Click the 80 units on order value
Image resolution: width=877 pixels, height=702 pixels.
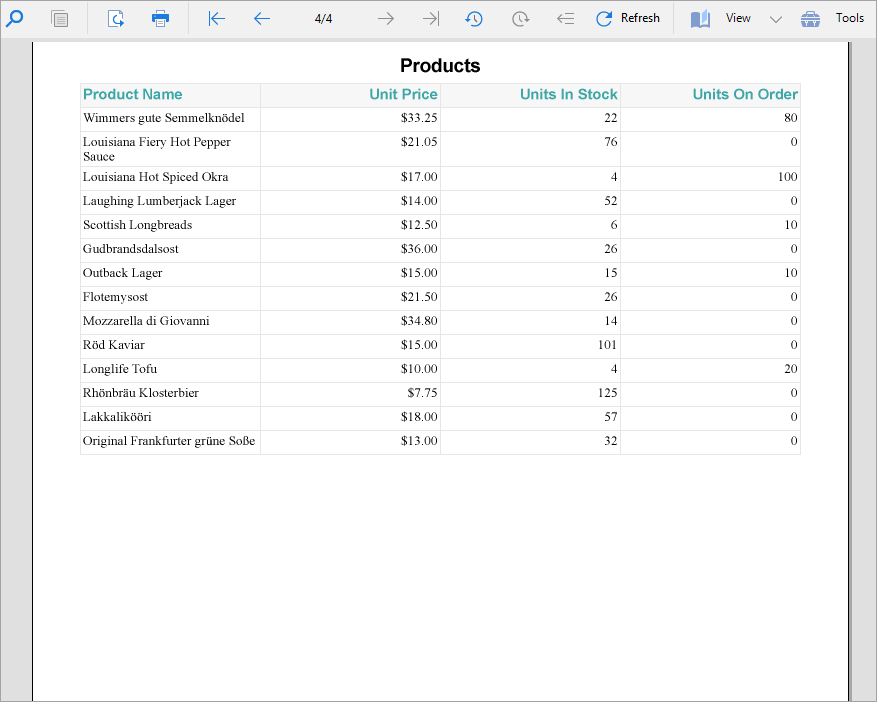coord(791,118)
